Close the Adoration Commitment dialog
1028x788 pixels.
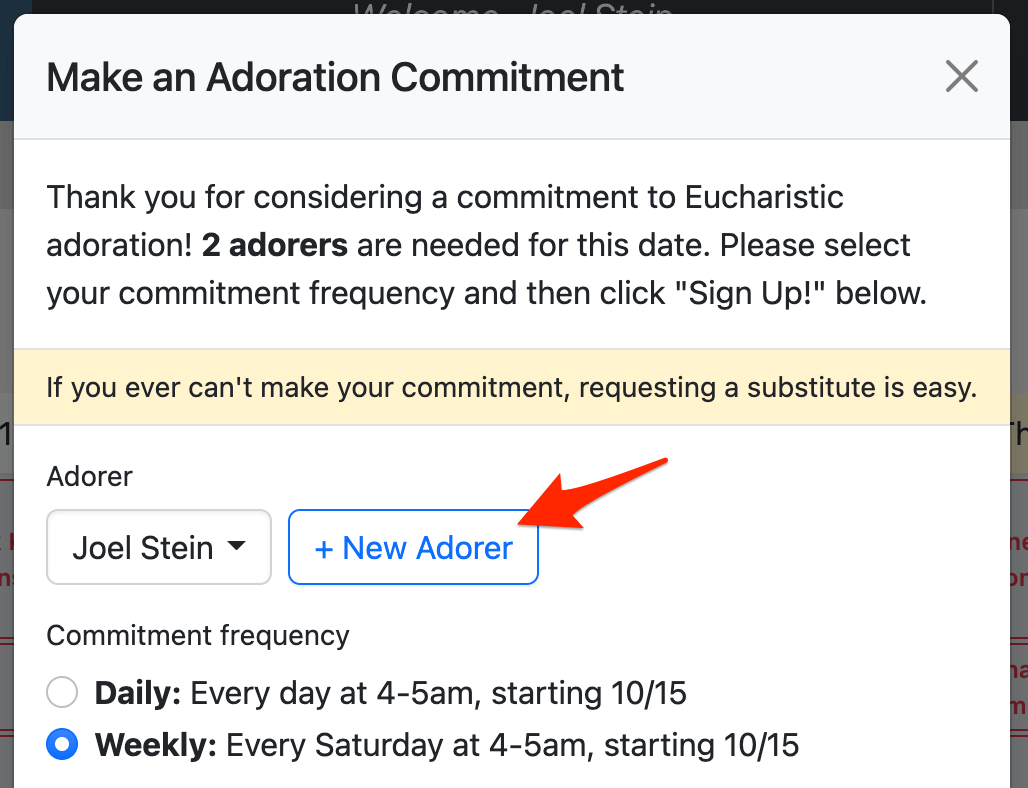click(961, 77)
